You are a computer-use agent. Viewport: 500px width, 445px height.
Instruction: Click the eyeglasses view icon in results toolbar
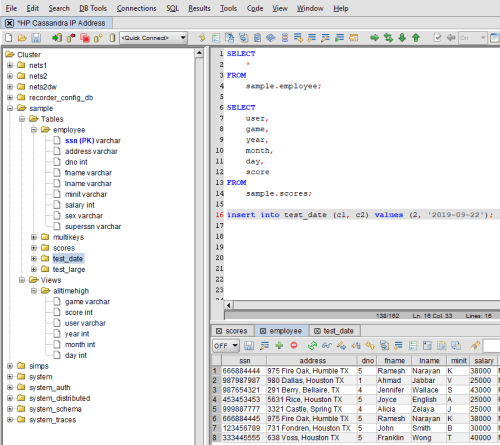[327, 346]
